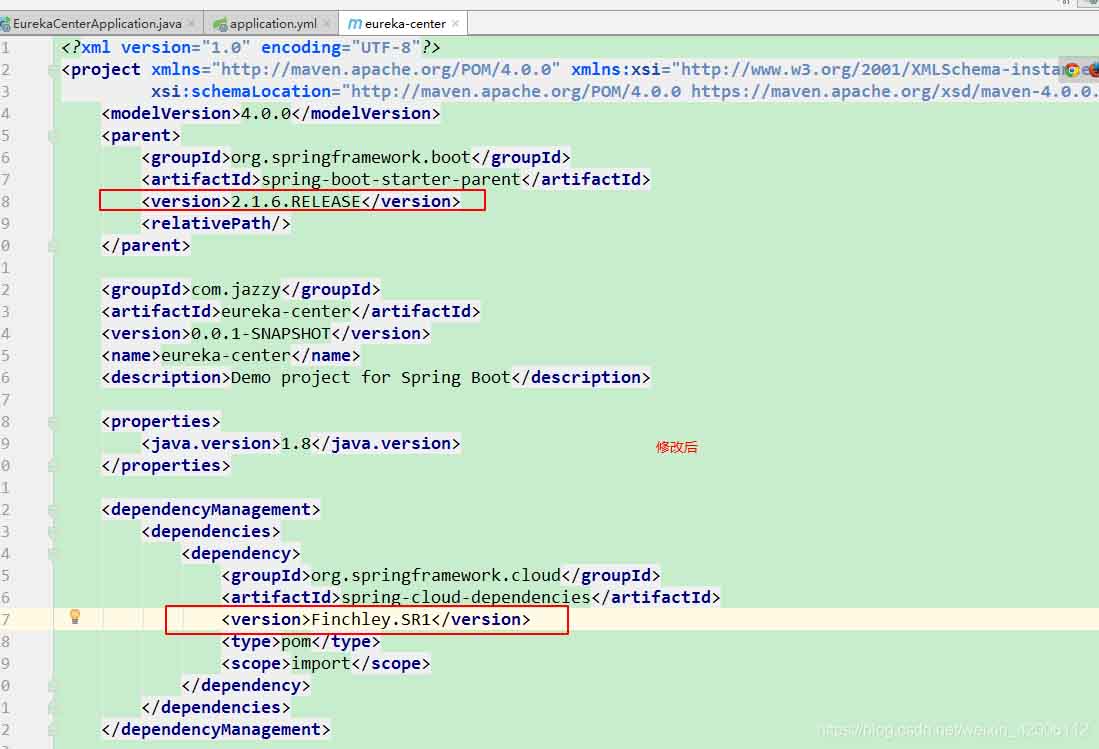Click the type pom line
This screenshot has width=1099, height=749.
pos(301,642)
